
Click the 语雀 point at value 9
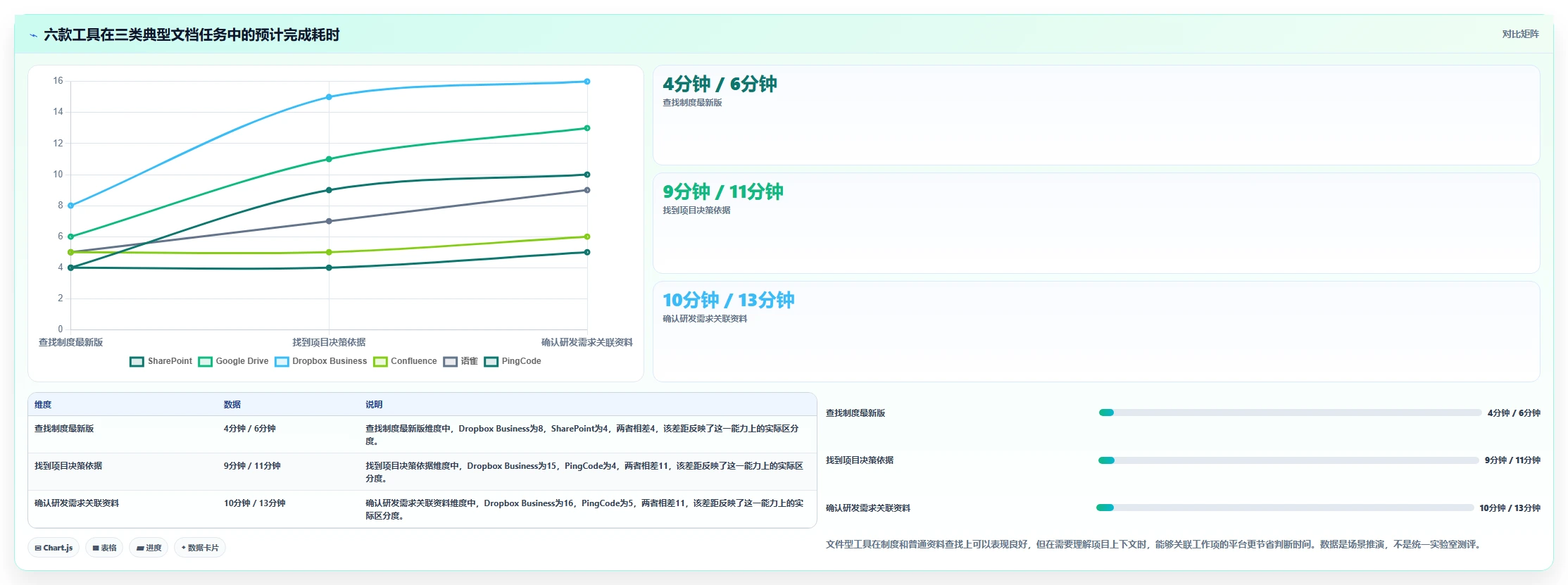(x=587, y=190)
